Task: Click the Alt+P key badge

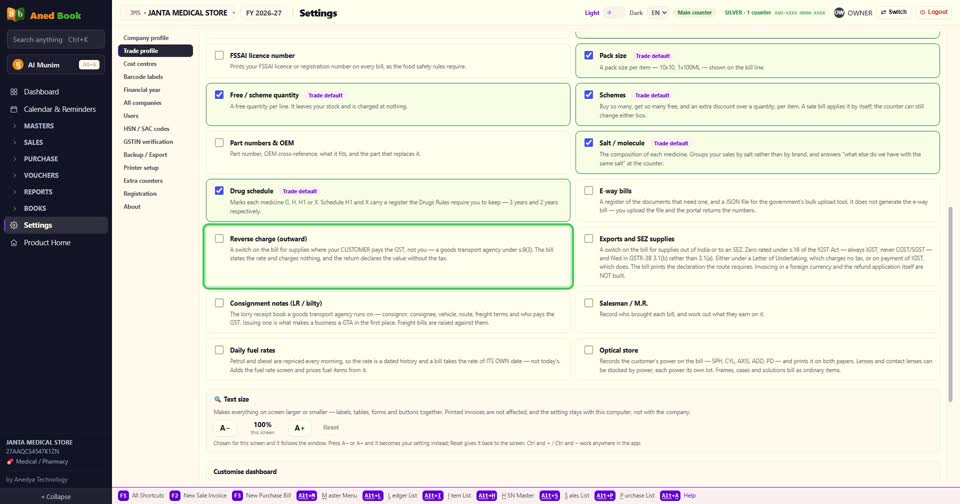Action: click(604, 495)
